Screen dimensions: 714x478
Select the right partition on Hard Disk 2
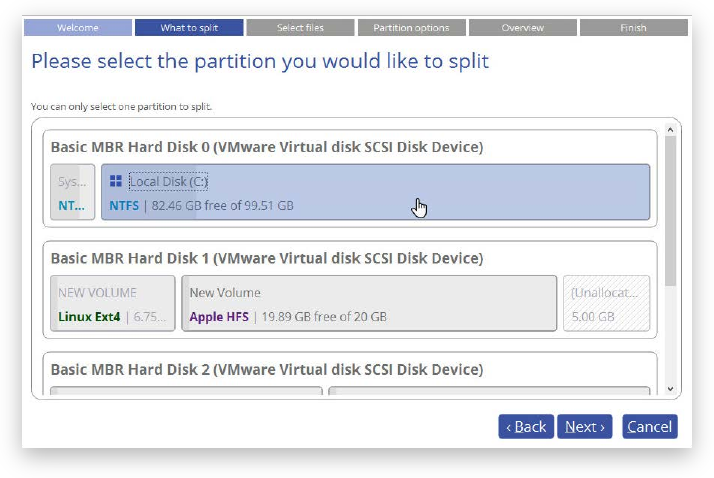488,393
